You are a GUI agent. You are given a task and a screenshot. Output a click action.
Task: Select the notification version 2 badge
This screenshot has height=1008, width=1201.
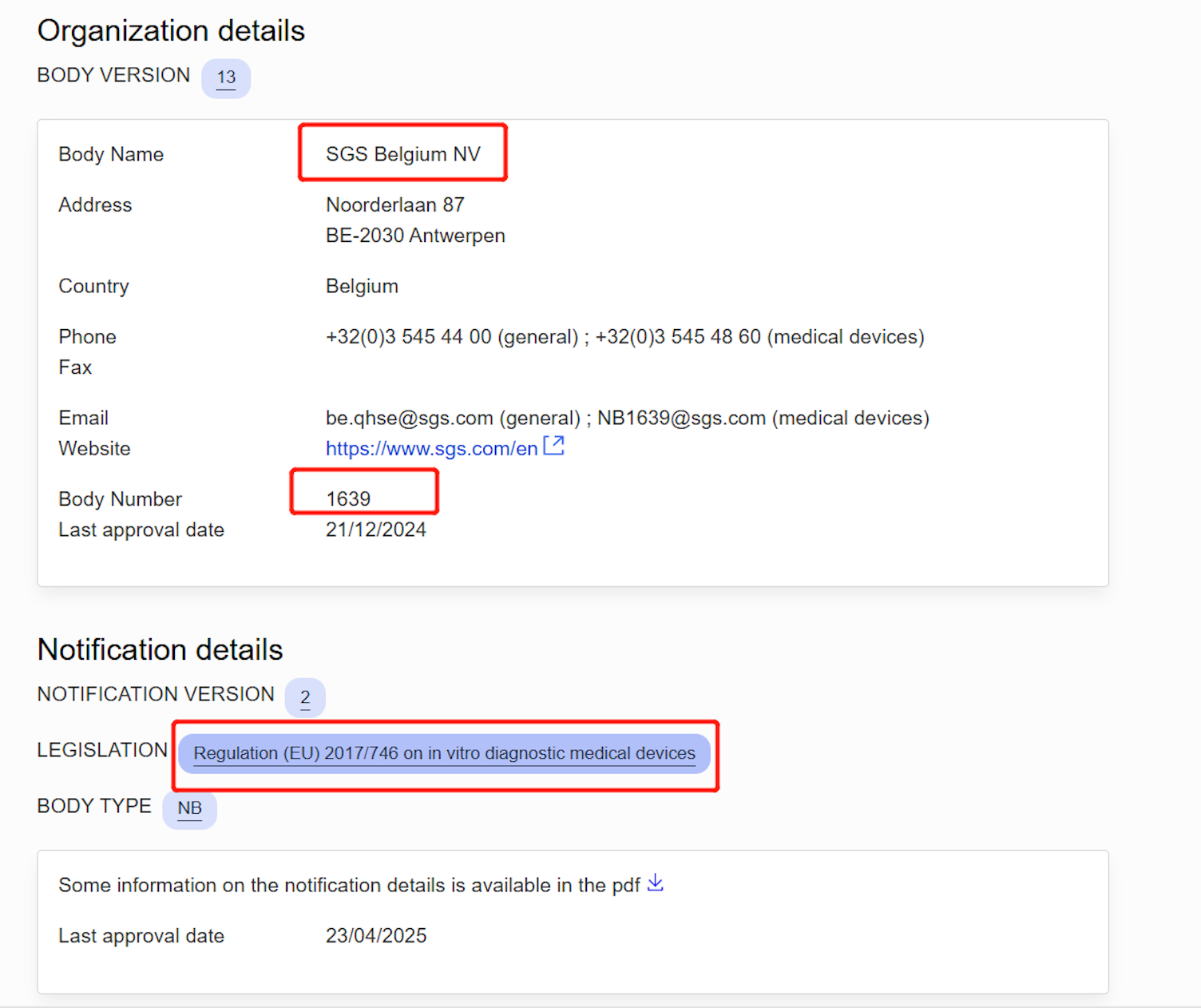click(x=305, y=697)
